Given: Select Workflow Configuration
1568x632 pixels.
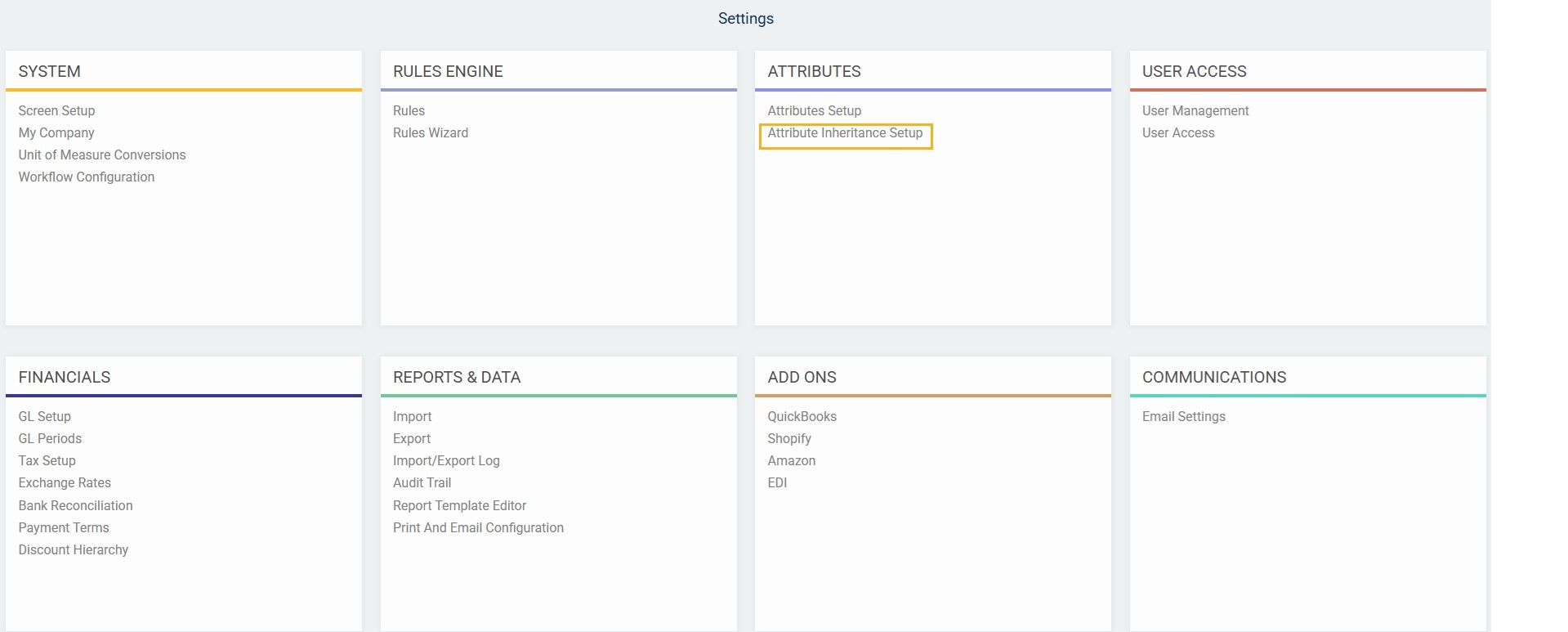Looking at the screenshot, I should tap(87, 177).
